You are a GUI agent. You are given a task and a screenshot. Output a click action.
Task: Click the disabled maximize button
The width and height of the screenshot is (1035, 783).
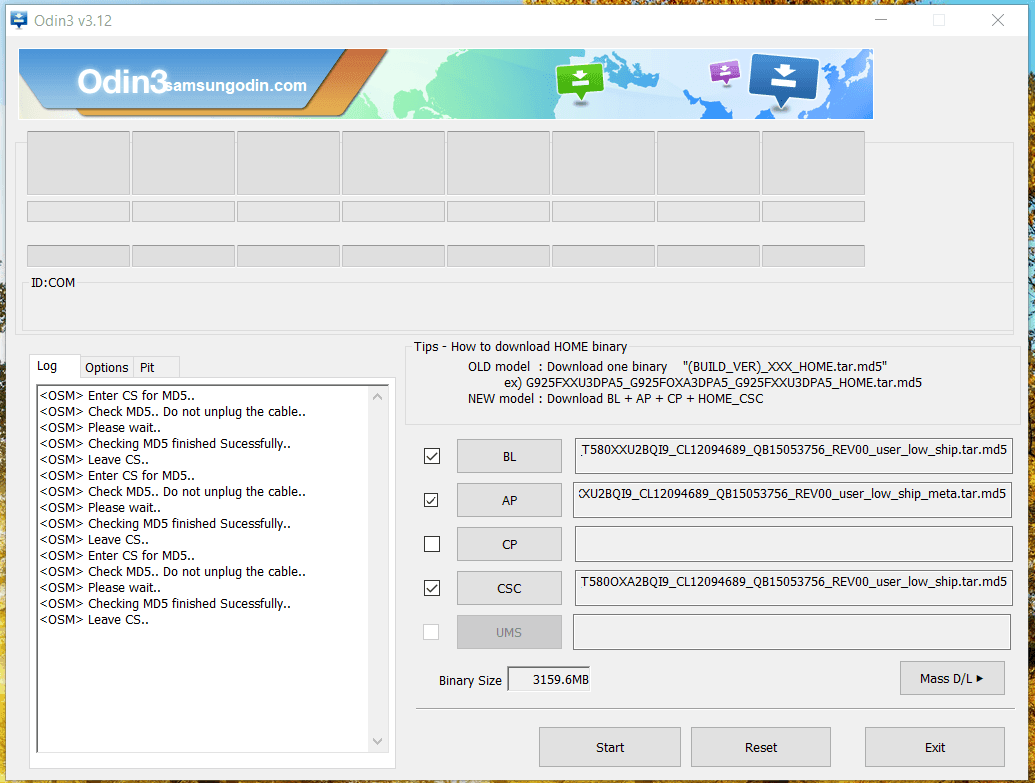click(x=939, y=20)
